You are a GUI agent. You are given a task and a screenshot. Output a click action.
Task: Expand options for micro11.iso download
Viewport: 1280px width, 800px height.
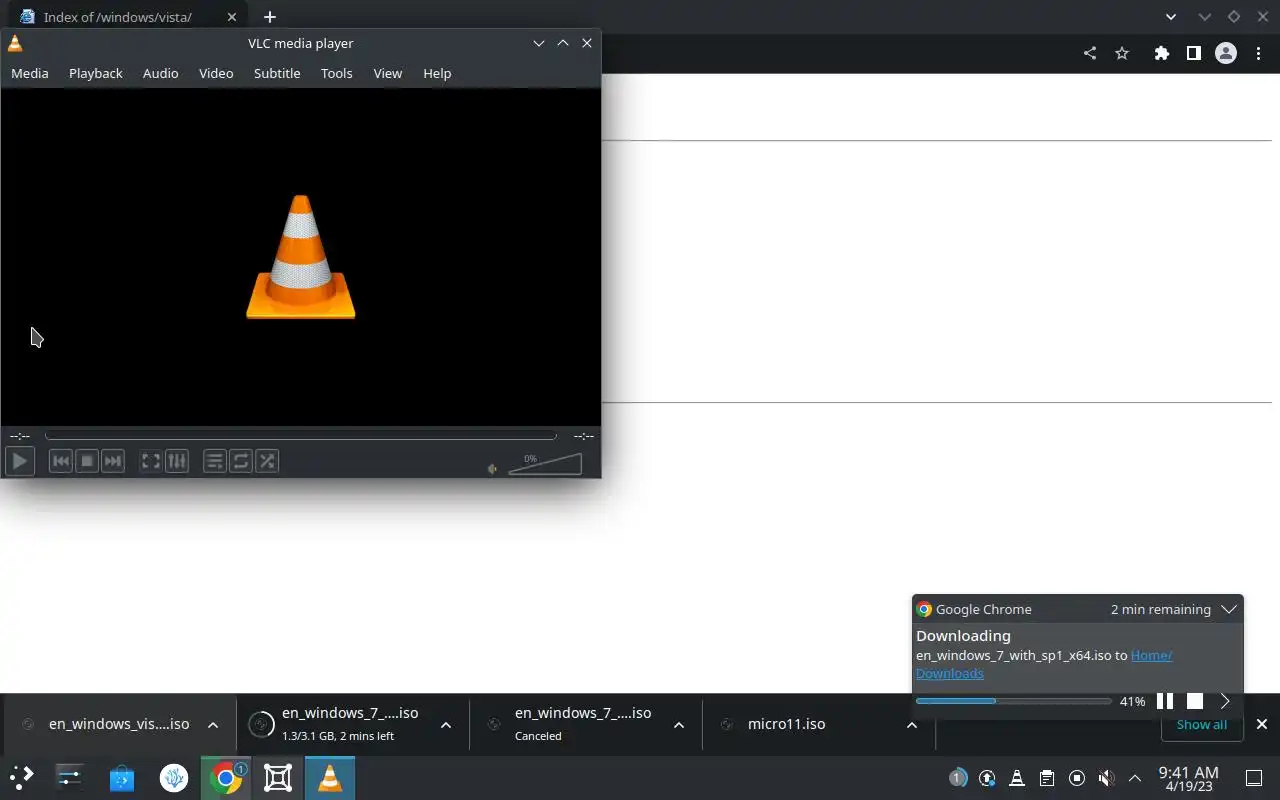click(912, 725)
